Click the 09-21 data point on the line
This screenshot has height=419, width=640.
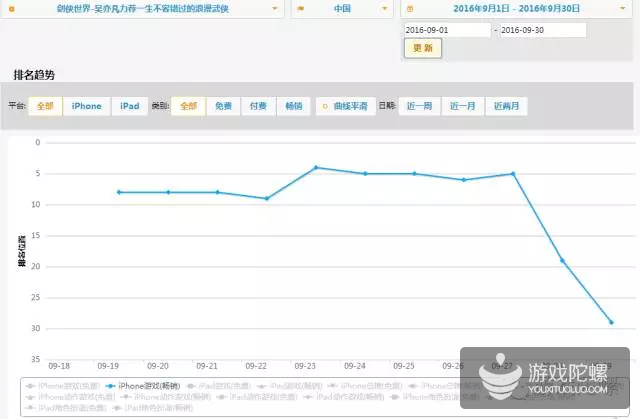(218, 192)
